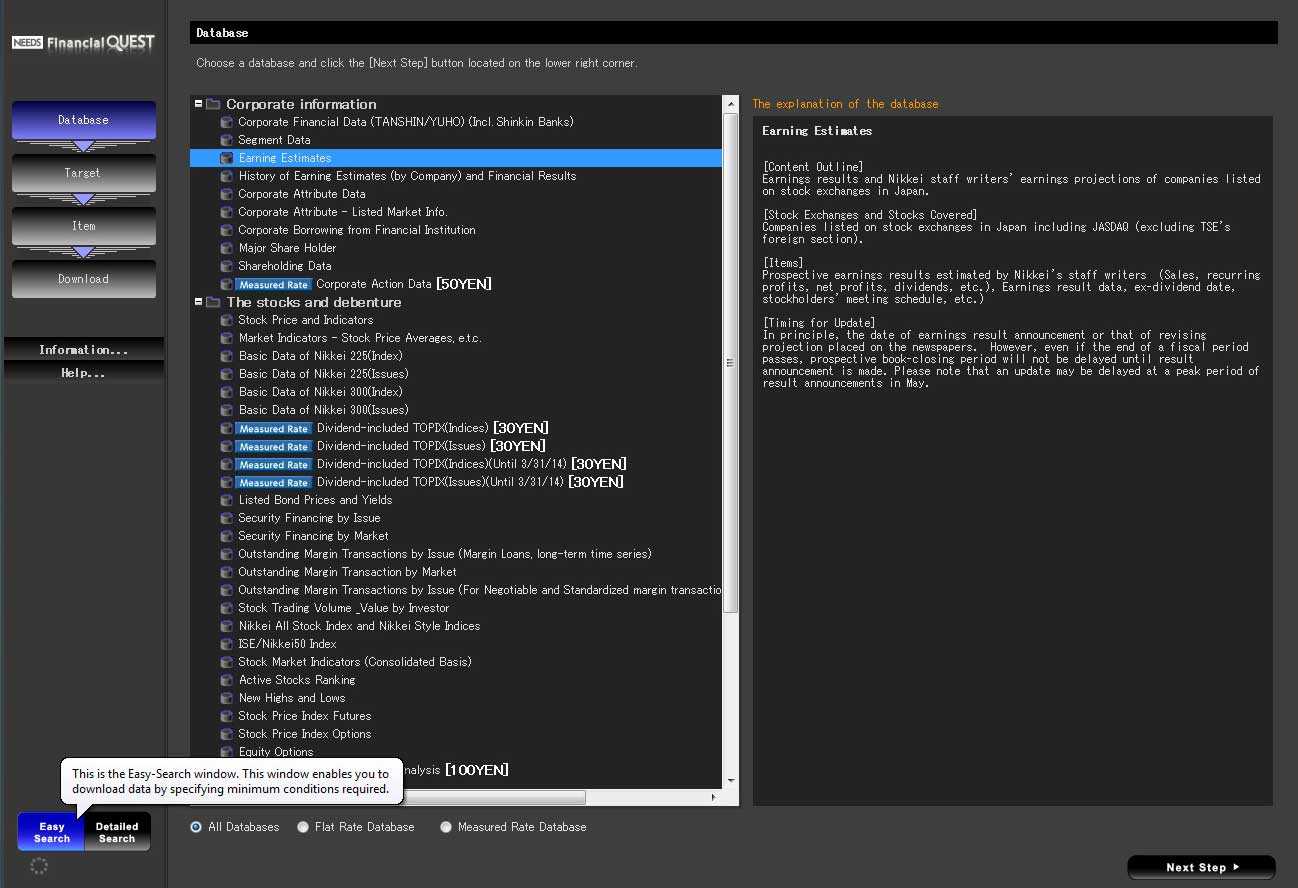
Task: Click the Next Step button
Action: 1201,867
